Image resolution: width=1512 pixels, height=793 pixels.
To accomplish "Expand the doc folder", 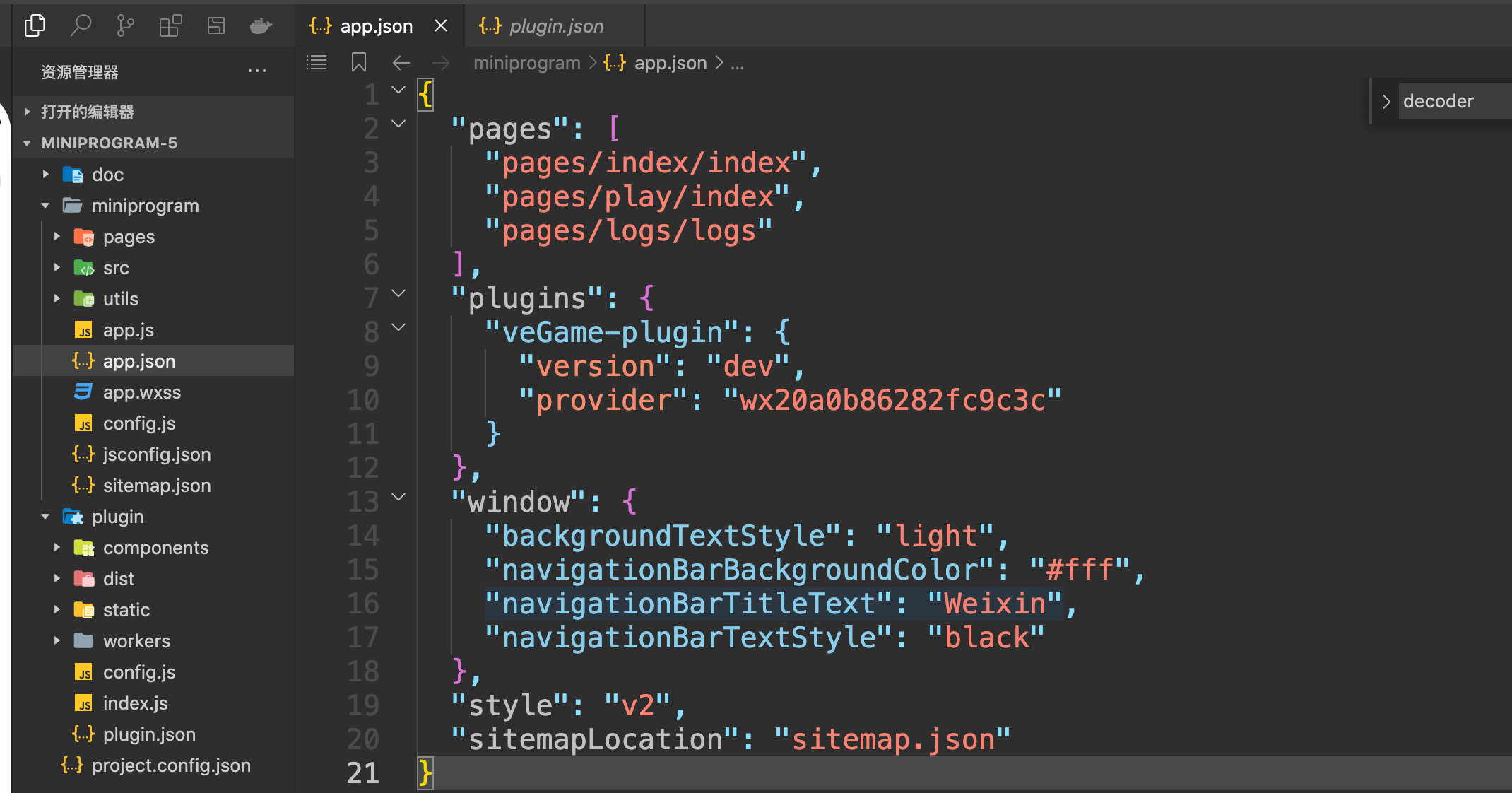I will (x=107, y=175).
